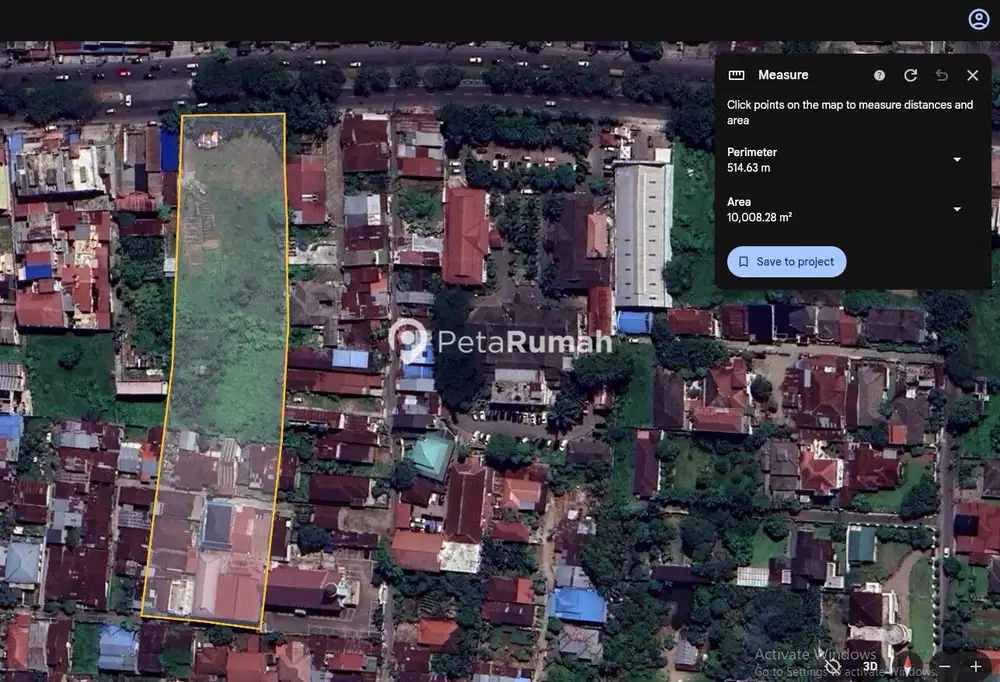The image size is (1000, 682).
Task: Close the Measure panel
Action: point(972,75)
